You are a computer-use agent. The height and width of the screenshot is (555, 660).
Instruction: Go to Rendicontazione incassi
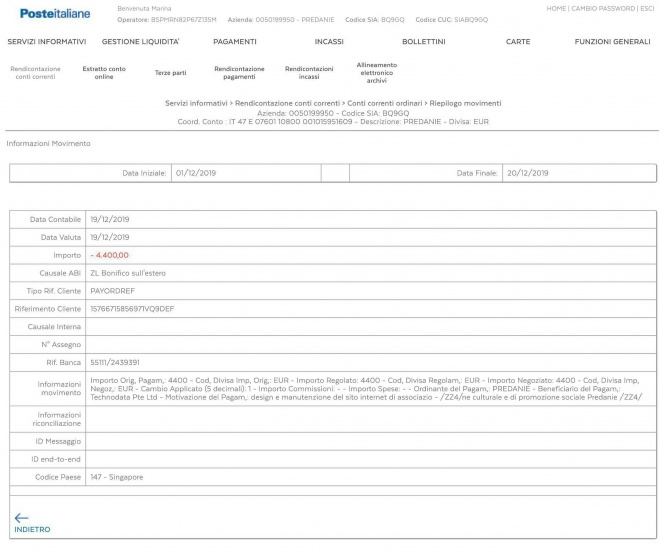(x=309, y=73)
